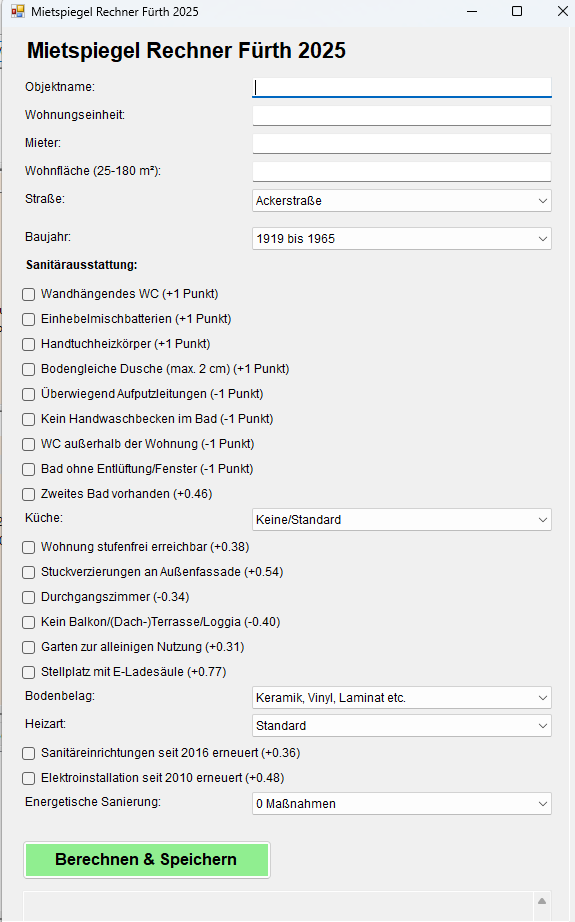This screenshot has width=575, height=922.
Task: Select the Mieter text field
Action: [402, 143]
